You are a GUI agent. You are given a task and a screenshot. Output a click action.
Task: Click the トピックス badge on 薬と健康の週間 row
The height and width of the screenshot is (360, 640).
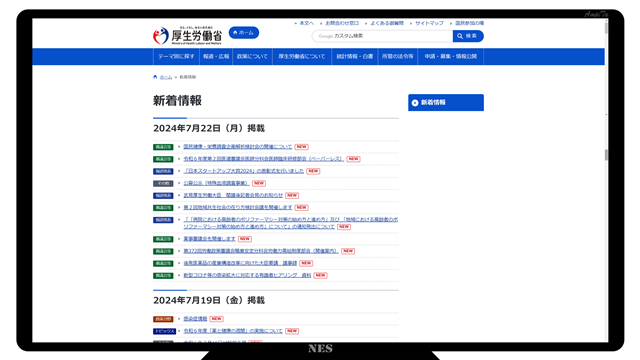point(164,331)
